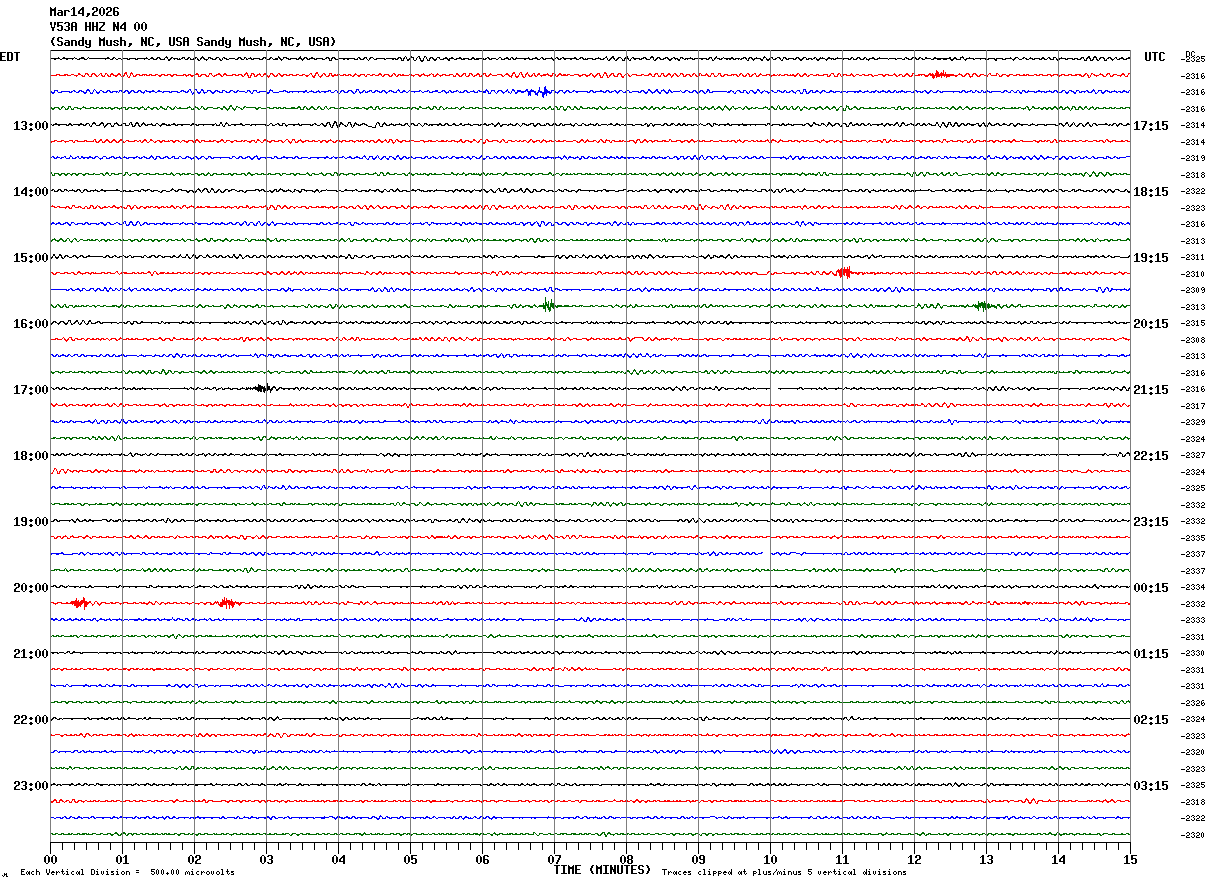1210x886 pixels.
Task: Click the 19:15 UTC time label
Action: (x=1150, y=258)
